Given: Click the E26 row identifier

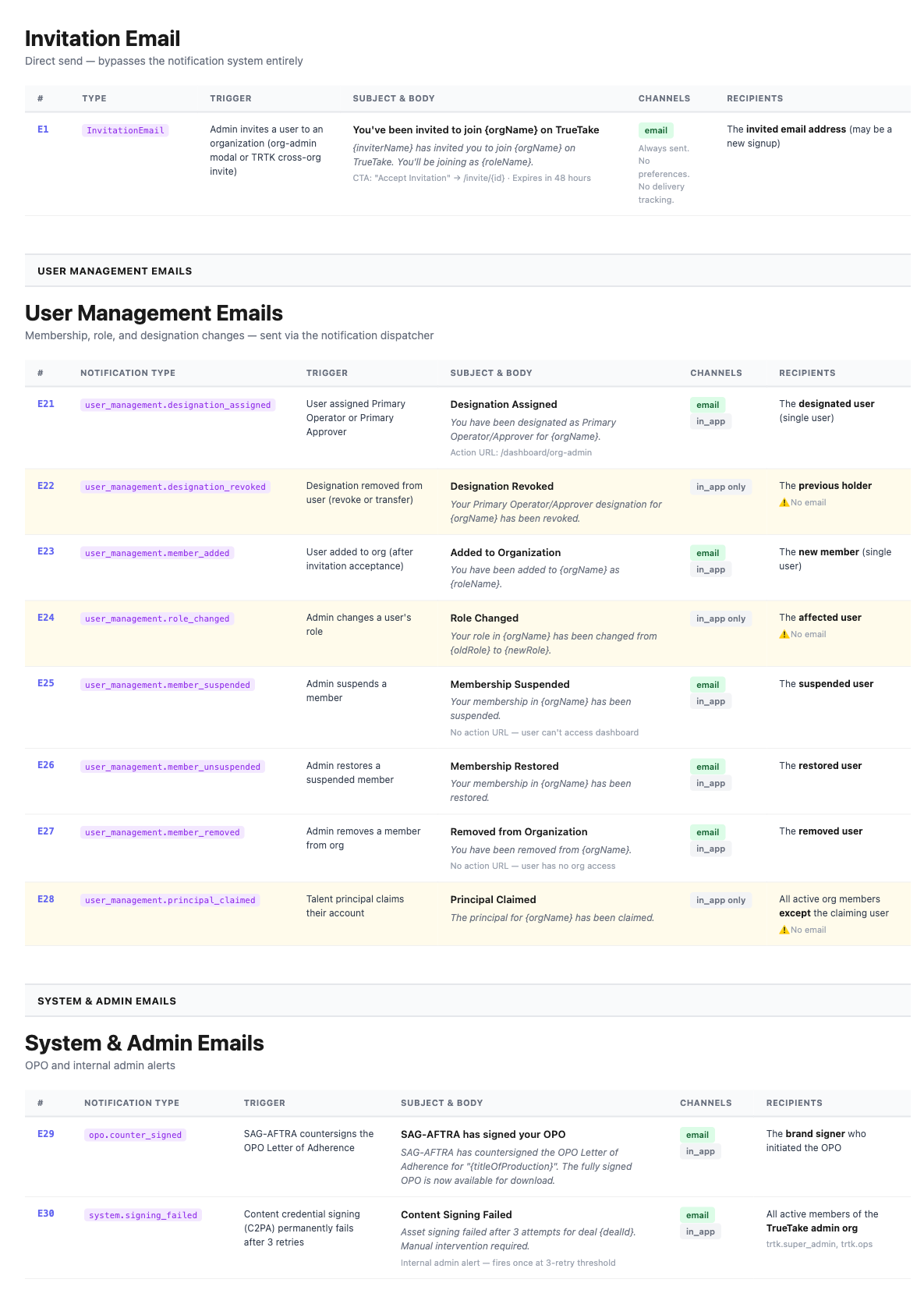Looking at the screenshot, I should 46,765.
